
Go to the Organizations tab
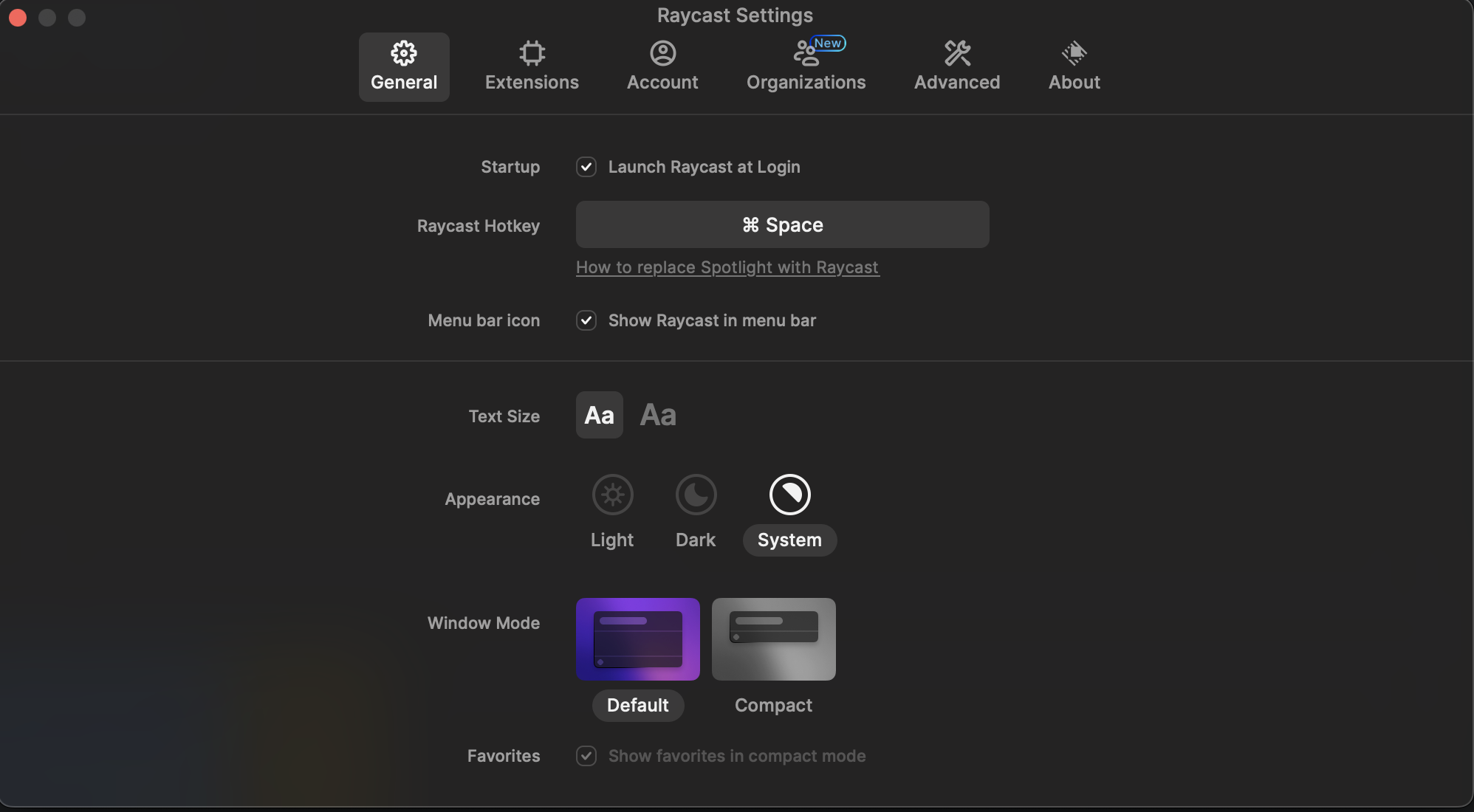806,66
